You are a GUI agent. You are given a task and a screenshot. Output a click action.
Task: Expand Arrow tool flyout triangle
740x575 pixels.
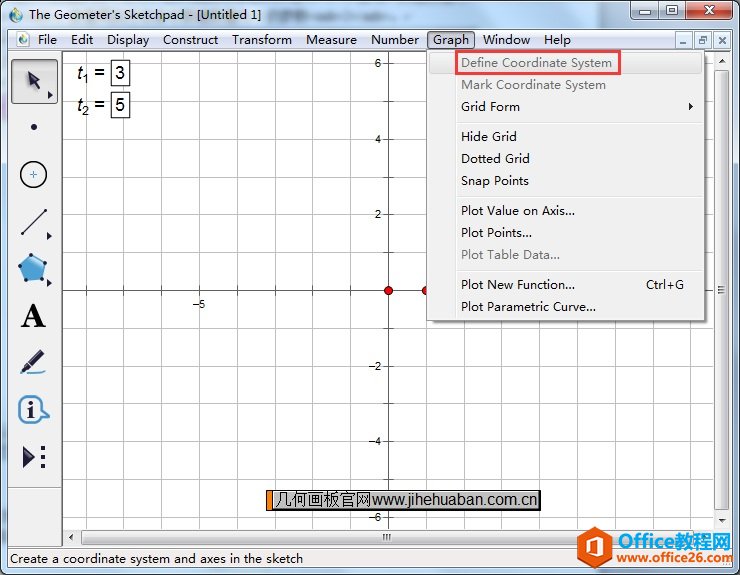[50, 95]
